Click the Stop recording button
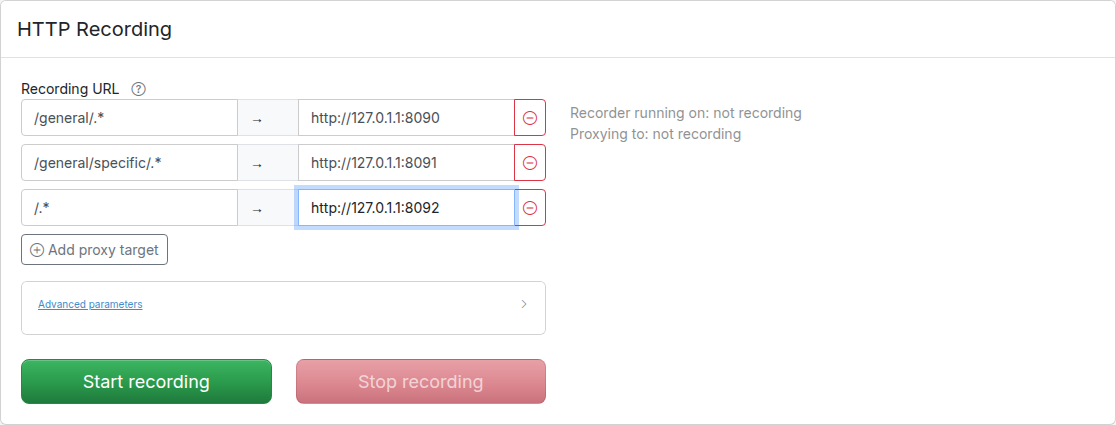 click(x=421, y=382)
